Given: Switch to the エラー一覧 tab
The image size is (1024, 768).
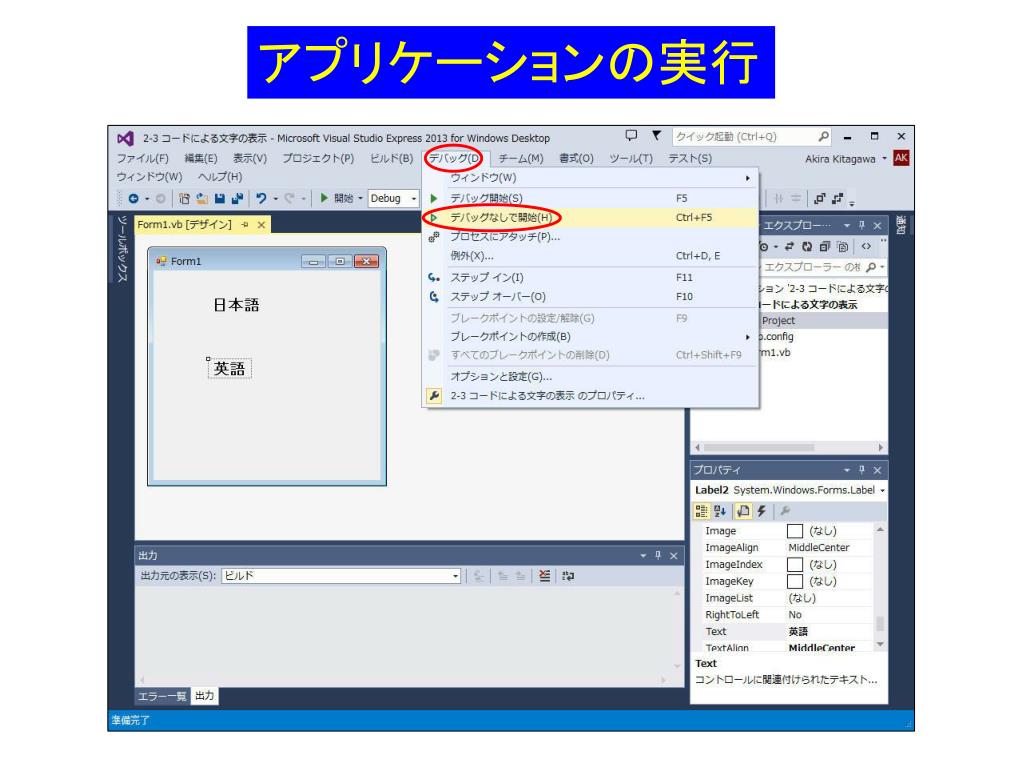Looking at the screenshot, I should point(162,696).
